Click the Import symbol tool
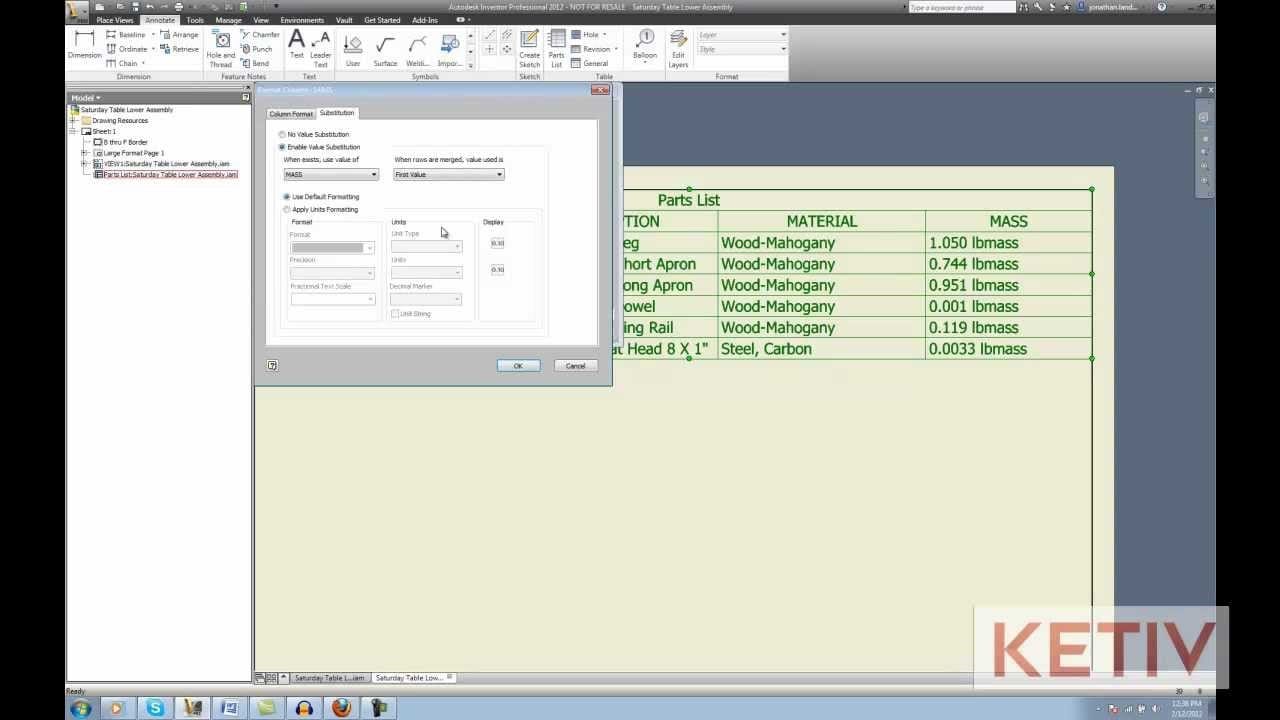 [450, 50]
